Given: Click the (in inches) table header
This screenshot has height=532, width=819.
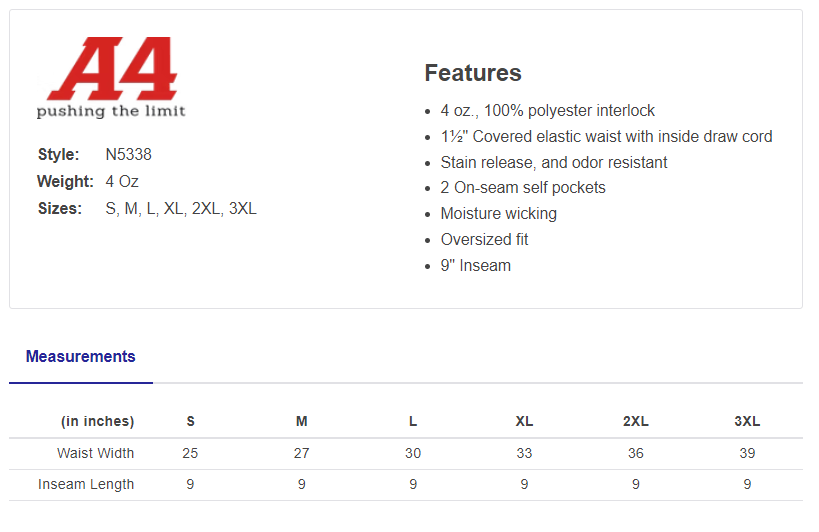Looking at the screenshot, I should (97, 422).
